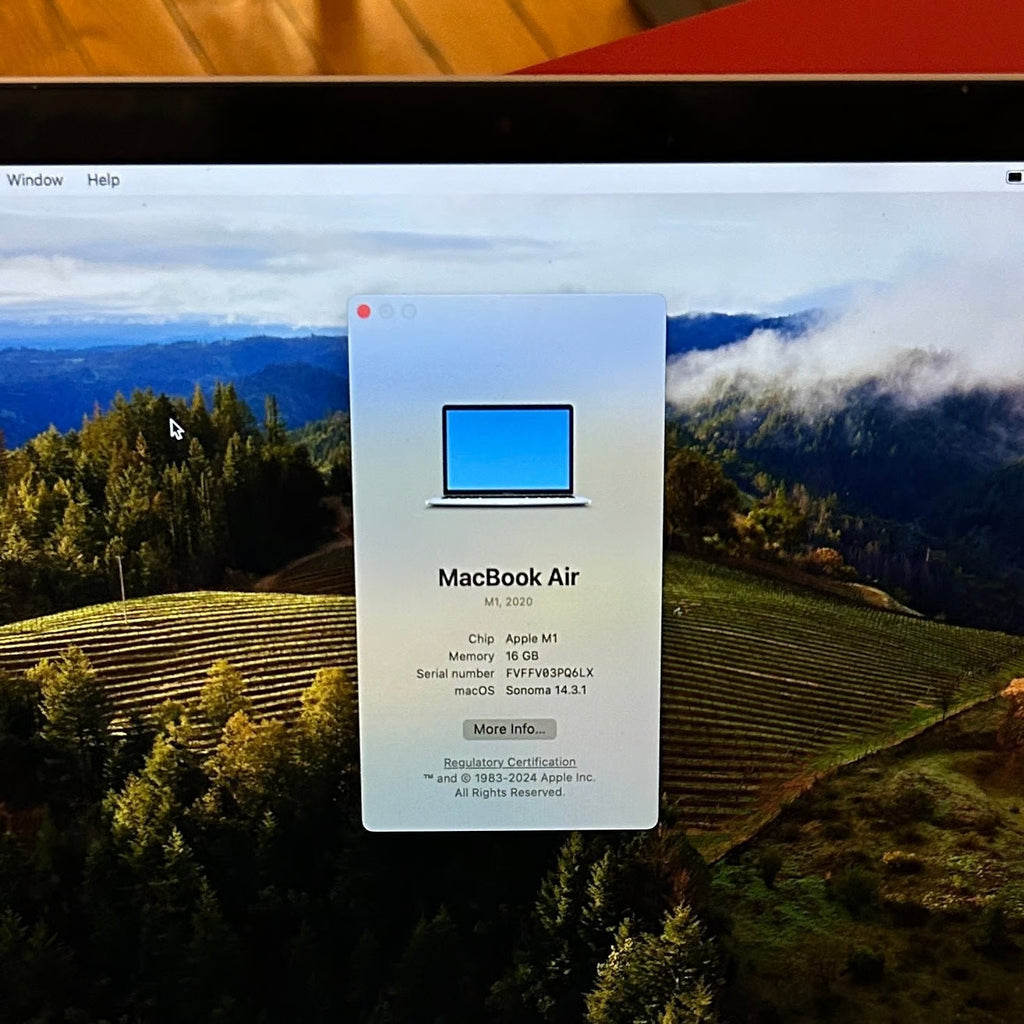Open the Regulatory Certification link

tap(509, 762)
